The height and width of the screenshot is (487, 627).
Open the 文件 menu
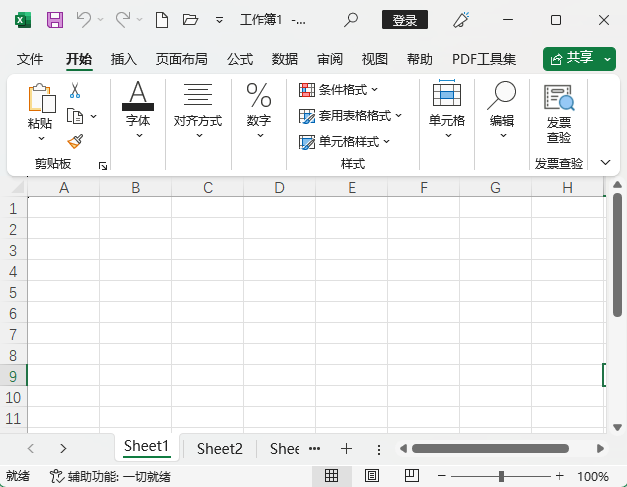coord(30,59)
